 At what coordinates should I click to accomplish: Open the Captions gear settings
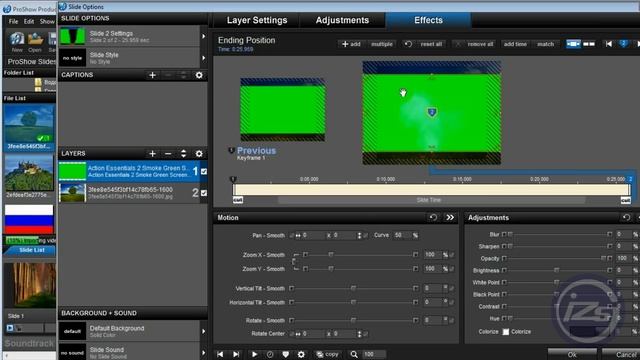pyautogui.click(x=199, y=75)
